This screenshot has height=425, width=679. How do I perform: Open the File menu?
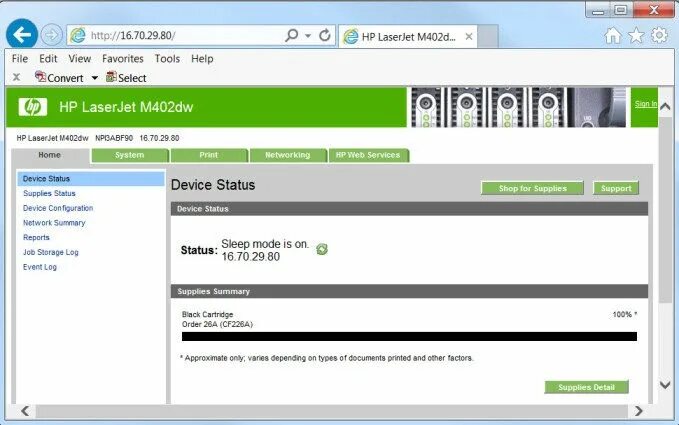point(20,58)
